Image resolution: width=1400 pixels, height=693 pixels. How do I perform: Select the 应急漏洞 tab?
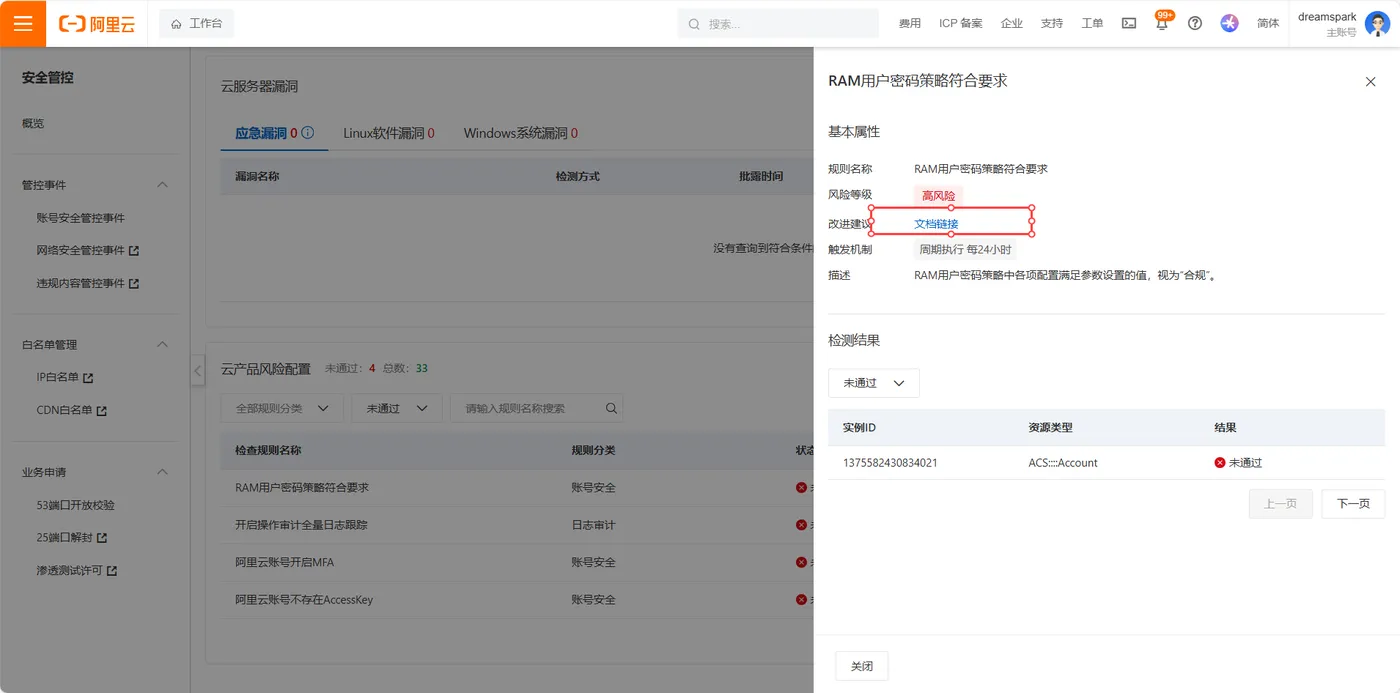click(x=266, y=133)
